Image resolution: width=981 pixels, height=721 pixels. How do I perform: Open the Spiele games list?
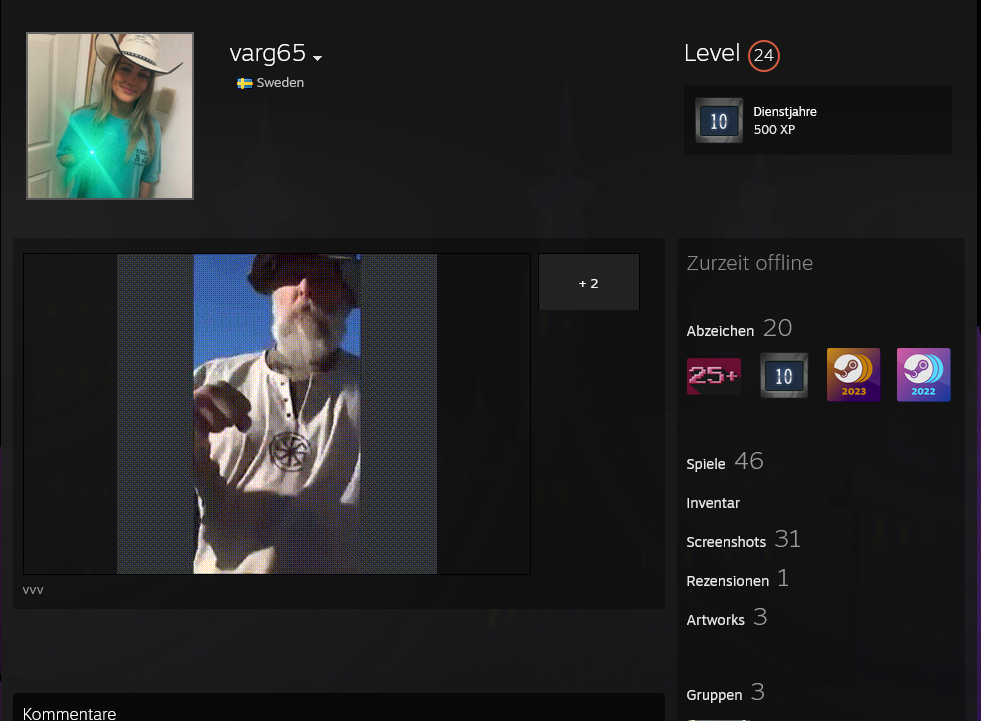pyautogui.click(x=706, y=464)
